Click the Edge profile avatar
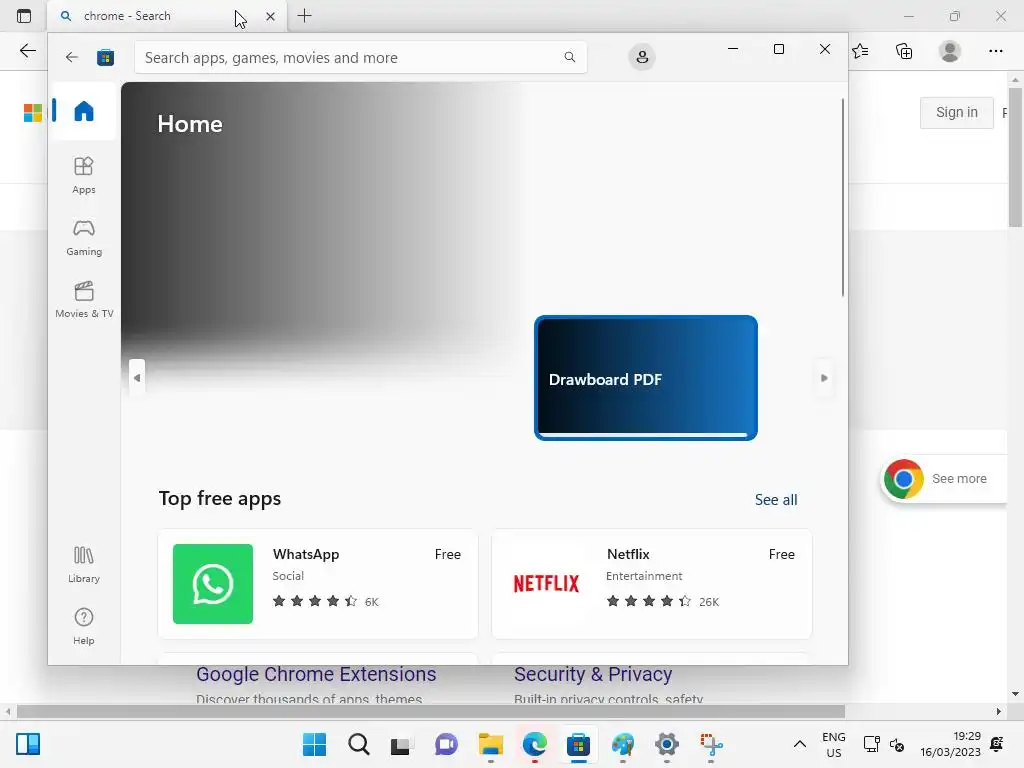Screen dimensions: 1024x768 coord(950,51)
